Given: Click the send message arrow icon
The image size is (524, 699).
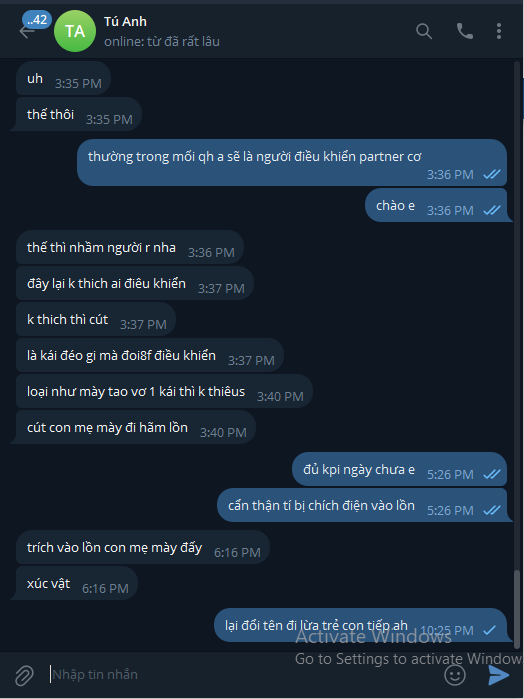Looking at the screenshot, I should 499,675.
